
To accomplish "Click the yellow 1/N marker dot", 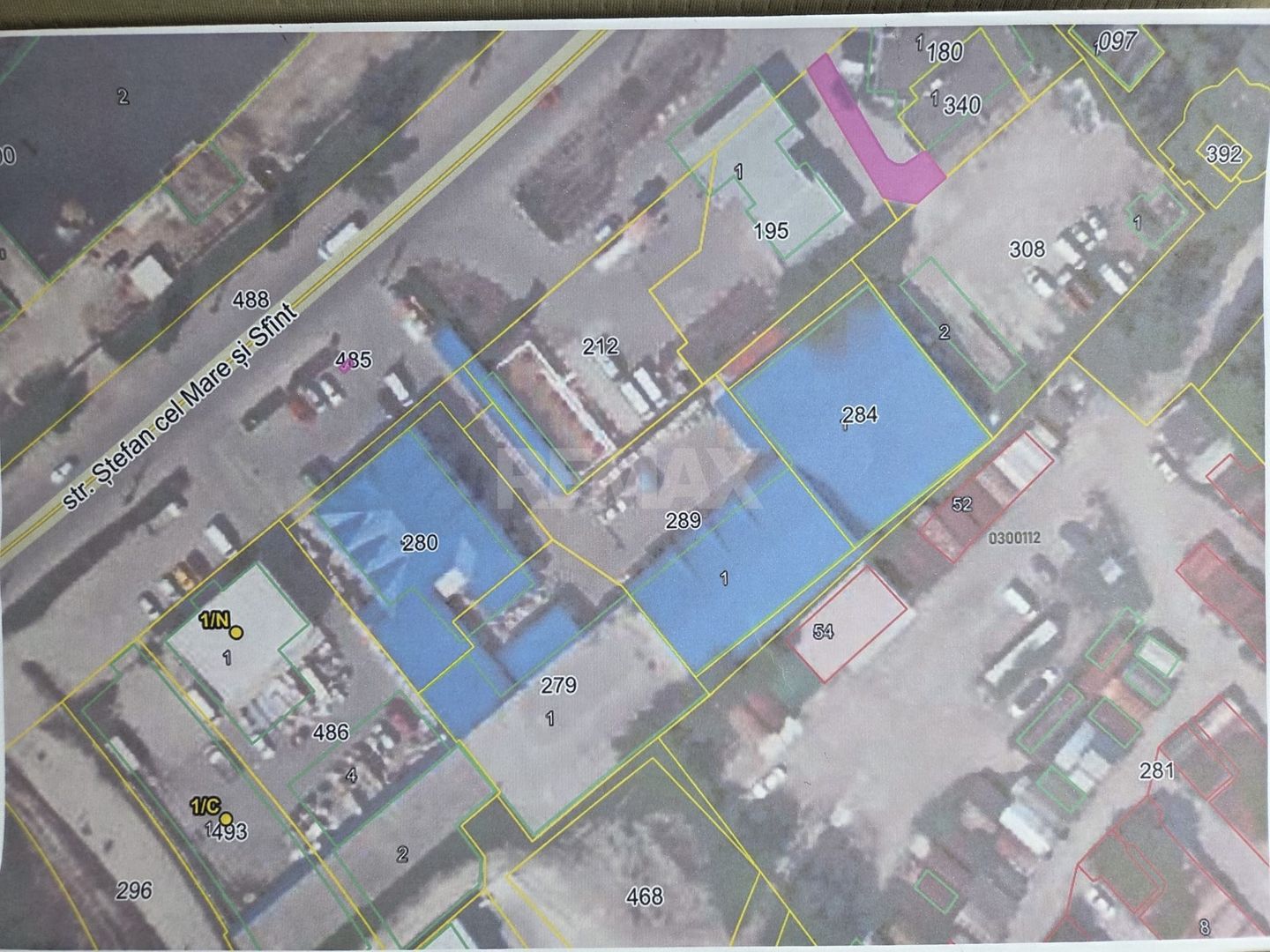I will (235, 631).
